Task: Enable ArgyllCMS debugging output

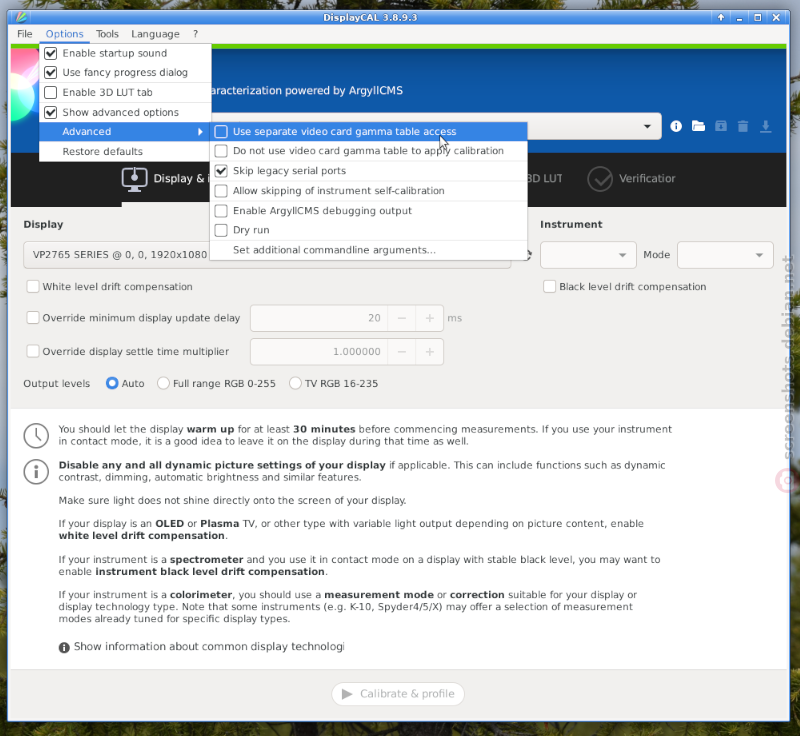Action: [368, 211]
